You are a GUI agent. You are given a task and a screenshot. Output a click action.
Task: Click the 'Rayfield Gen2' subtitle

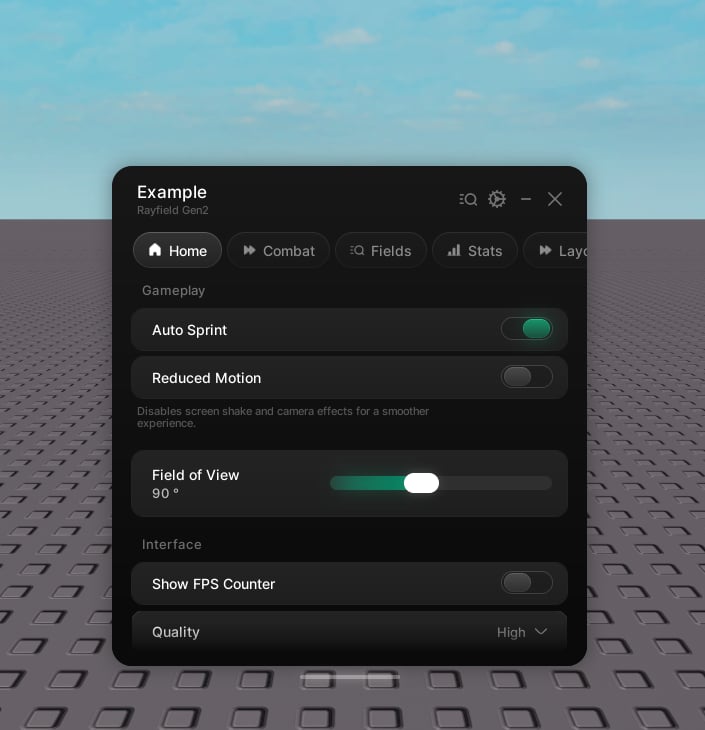pos(172,210)
